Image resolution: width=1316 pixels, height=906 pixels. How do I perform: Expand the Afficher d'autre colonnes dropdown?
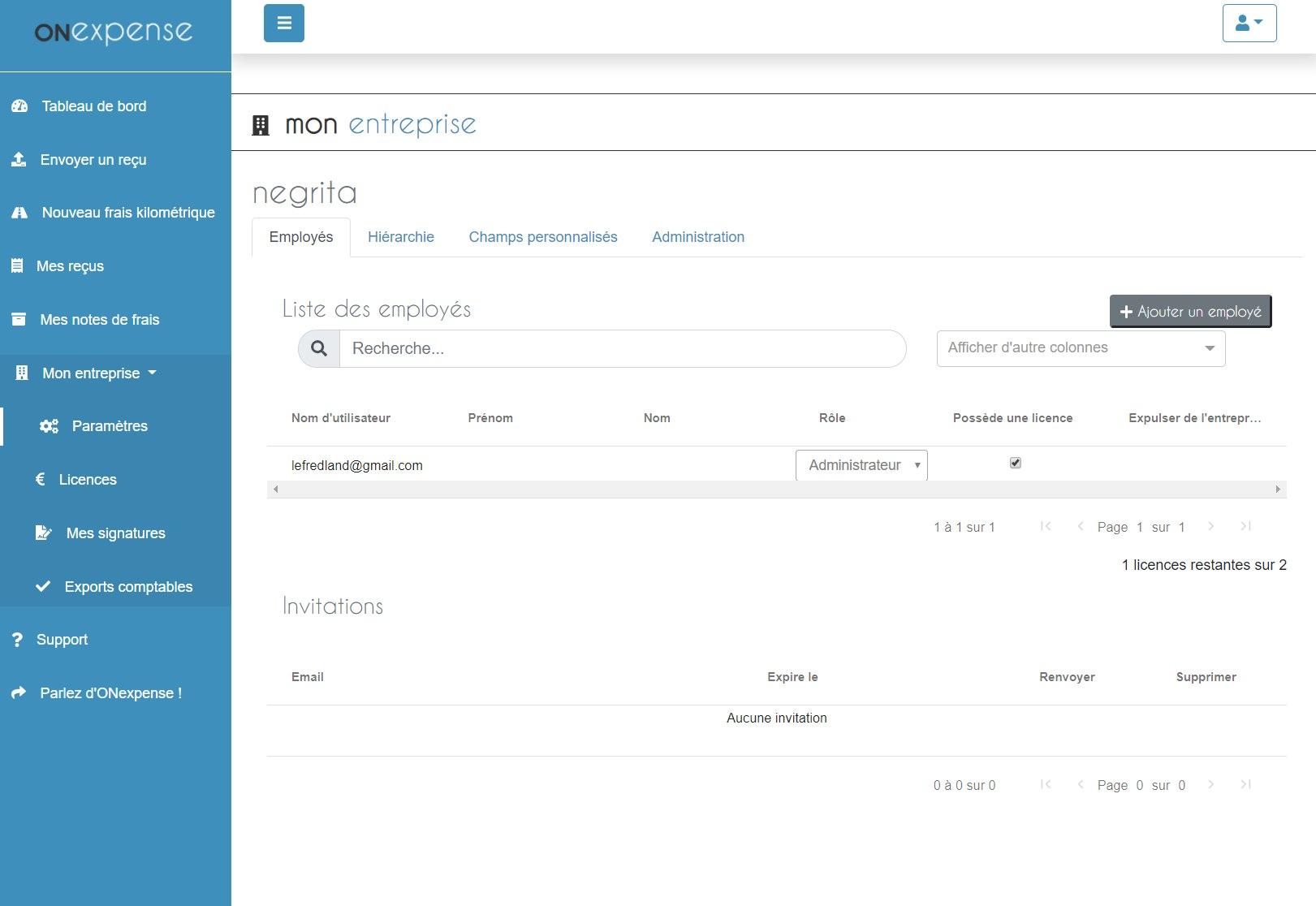pyautogui.click(x=1080, y=347)
